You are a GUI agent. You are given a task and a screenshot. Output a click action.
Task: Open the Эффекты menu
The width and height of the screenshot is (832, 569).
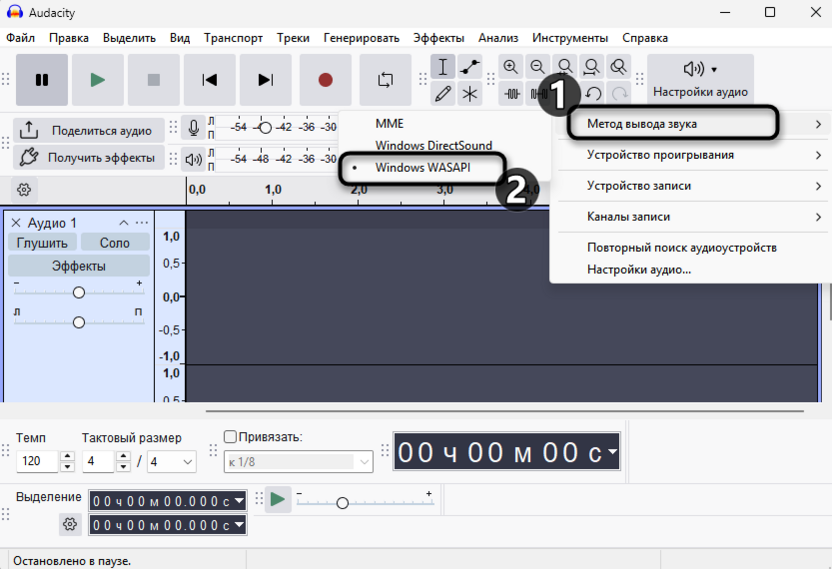pos(439,38)
